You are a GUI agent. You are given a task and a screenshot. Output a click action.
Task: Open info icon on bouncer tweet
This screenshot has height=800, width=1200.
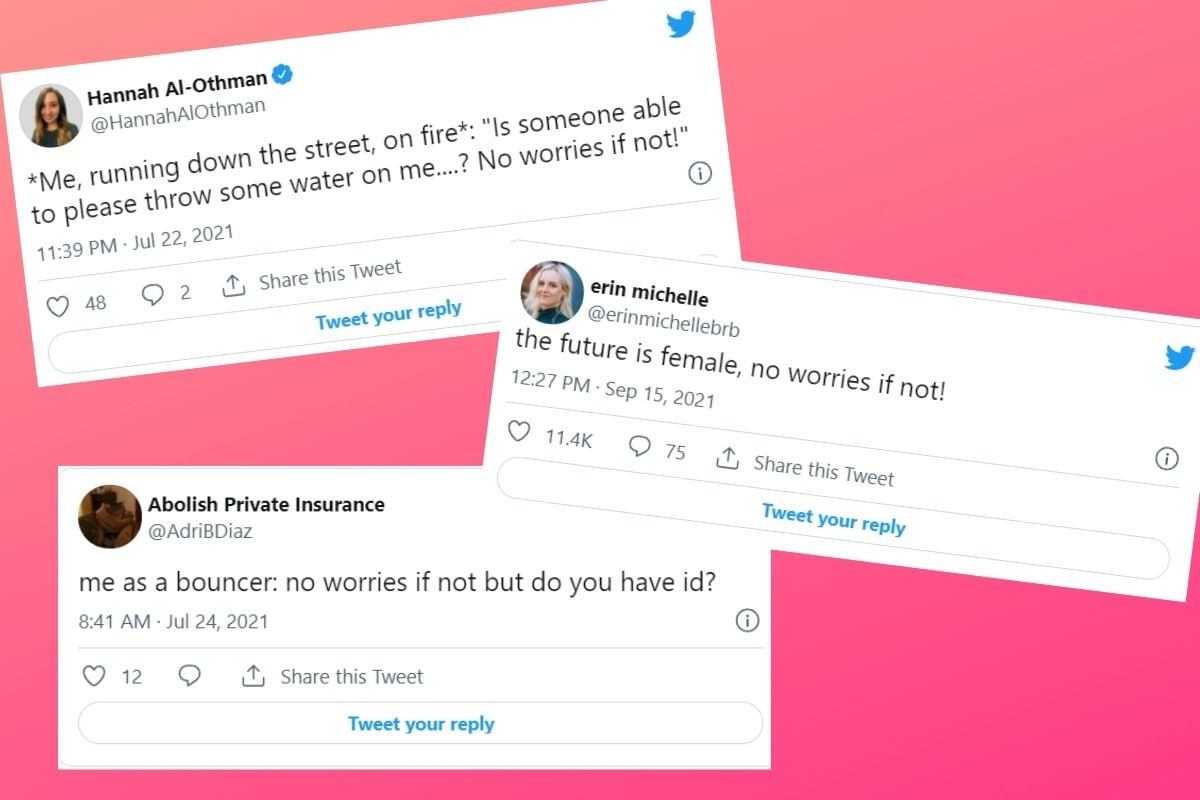(747, 621)
